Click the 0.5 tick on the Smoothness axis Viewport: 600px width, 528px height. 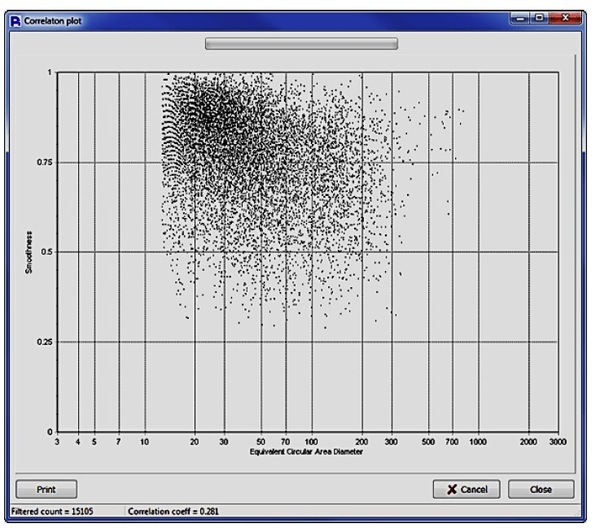(x=46, y=252)
